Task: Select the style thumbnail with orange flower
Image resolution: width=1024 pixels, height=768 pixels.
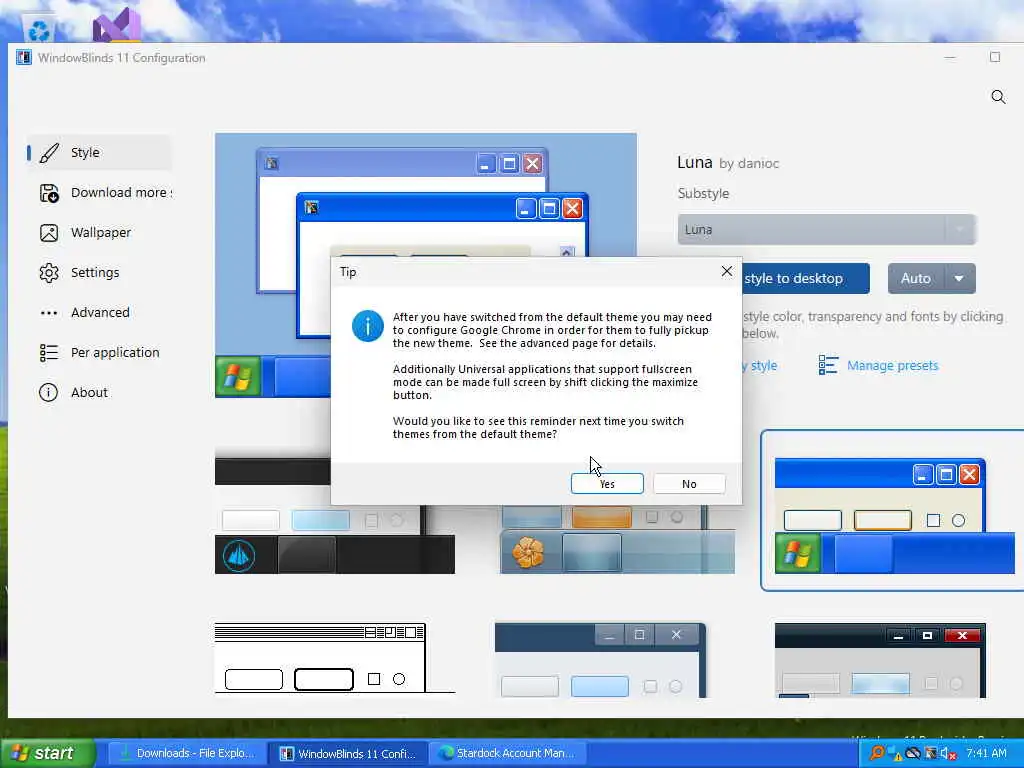Action: pos(617,539)
